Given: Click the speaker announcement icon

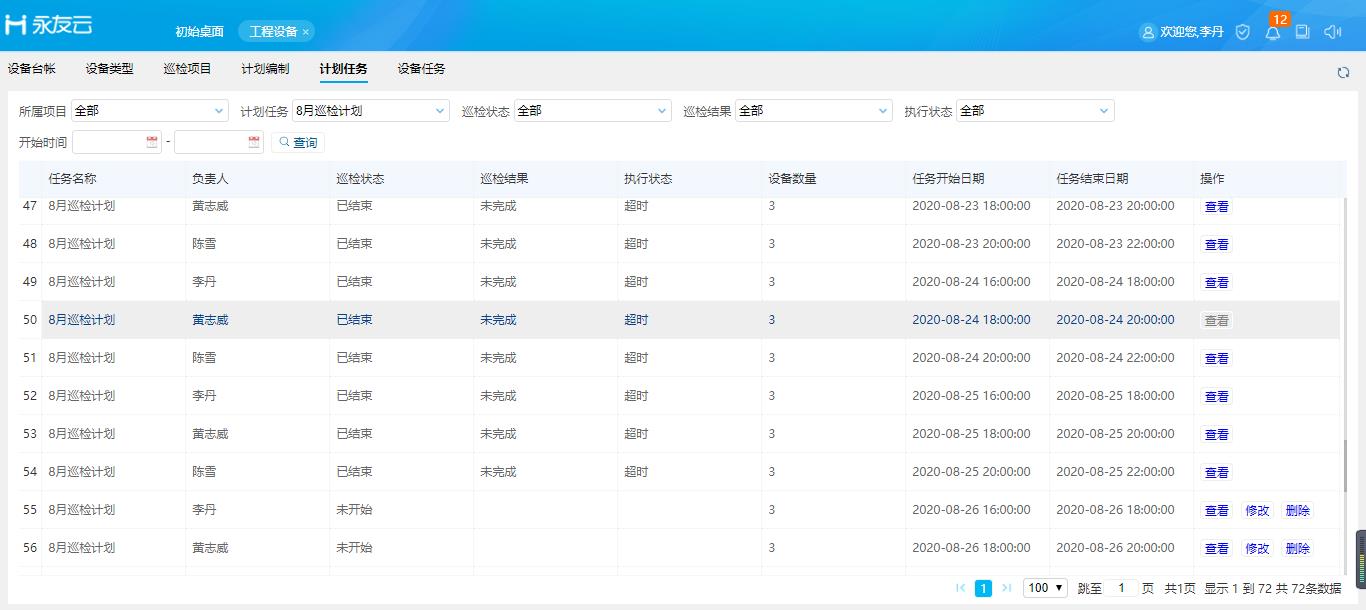Looking at the screenshot, I should pyautogui.click(x=1332, y=32).
